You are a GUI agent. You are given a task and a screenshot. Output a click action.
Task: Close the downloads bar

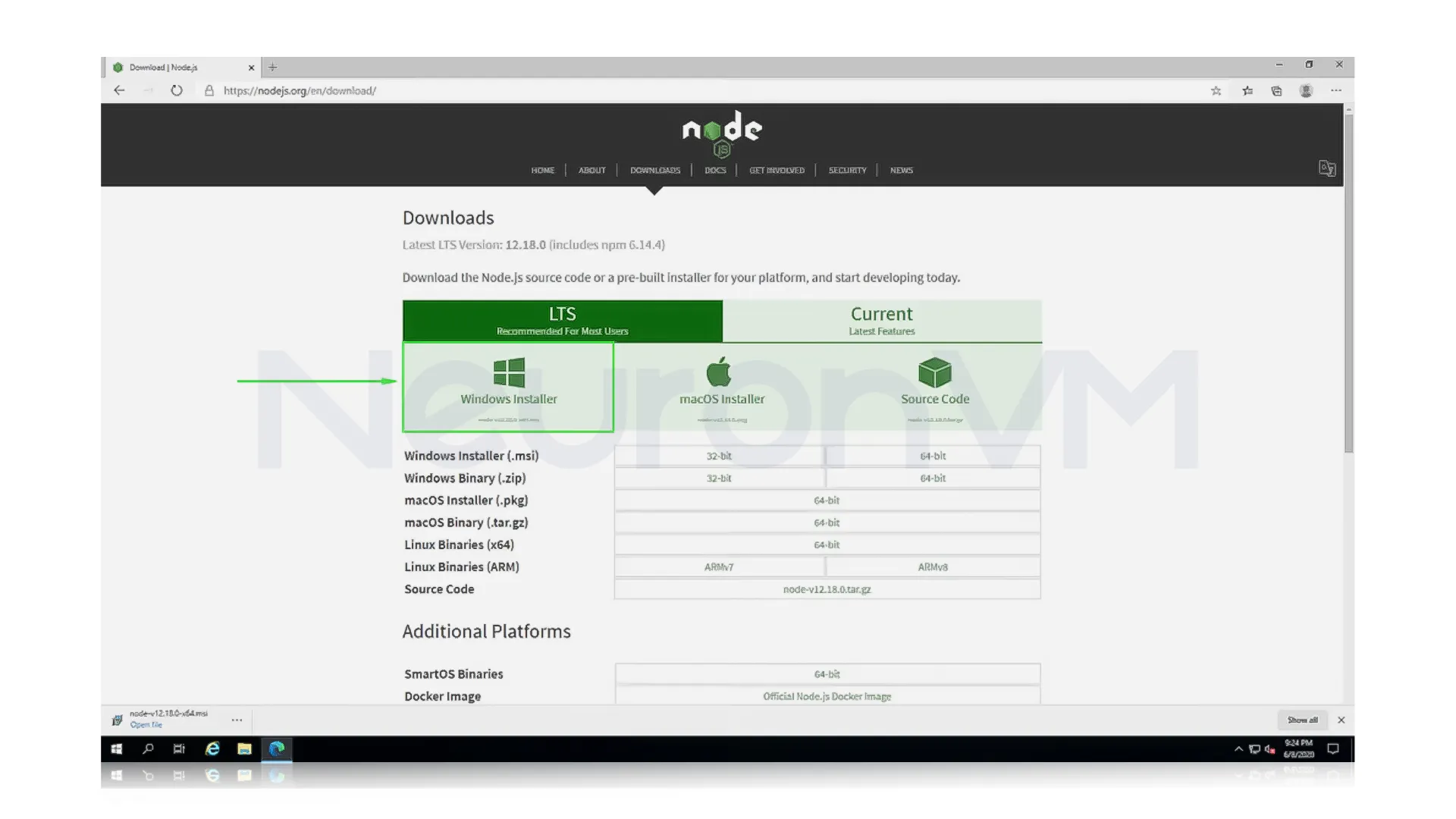[1341, 720]
